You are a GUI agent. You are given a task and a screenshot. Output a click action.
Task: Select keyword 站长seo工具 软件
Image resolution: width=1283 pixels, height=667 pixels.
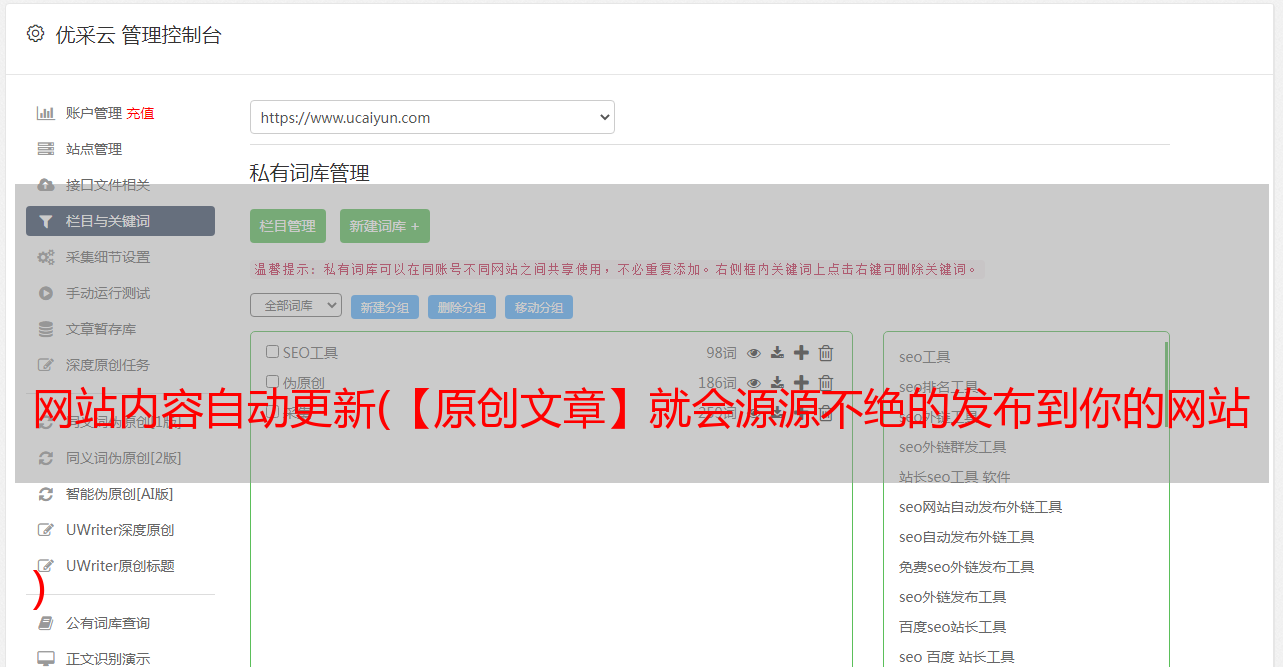pos(955,477)
